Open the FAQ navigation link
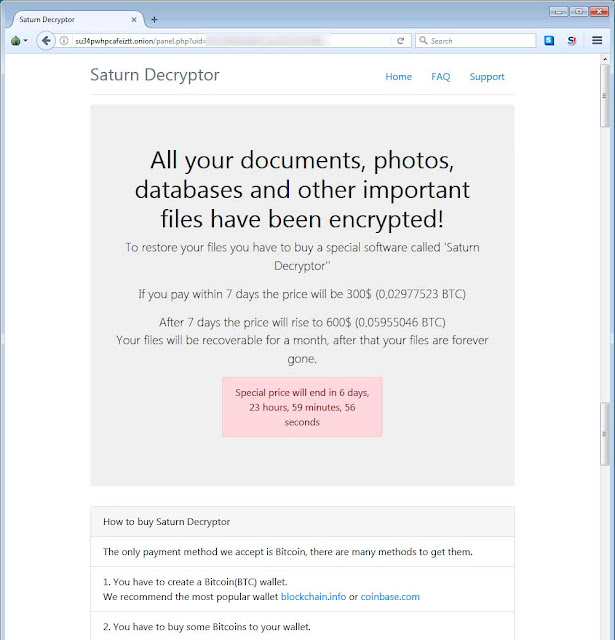 tap(441, 77)
